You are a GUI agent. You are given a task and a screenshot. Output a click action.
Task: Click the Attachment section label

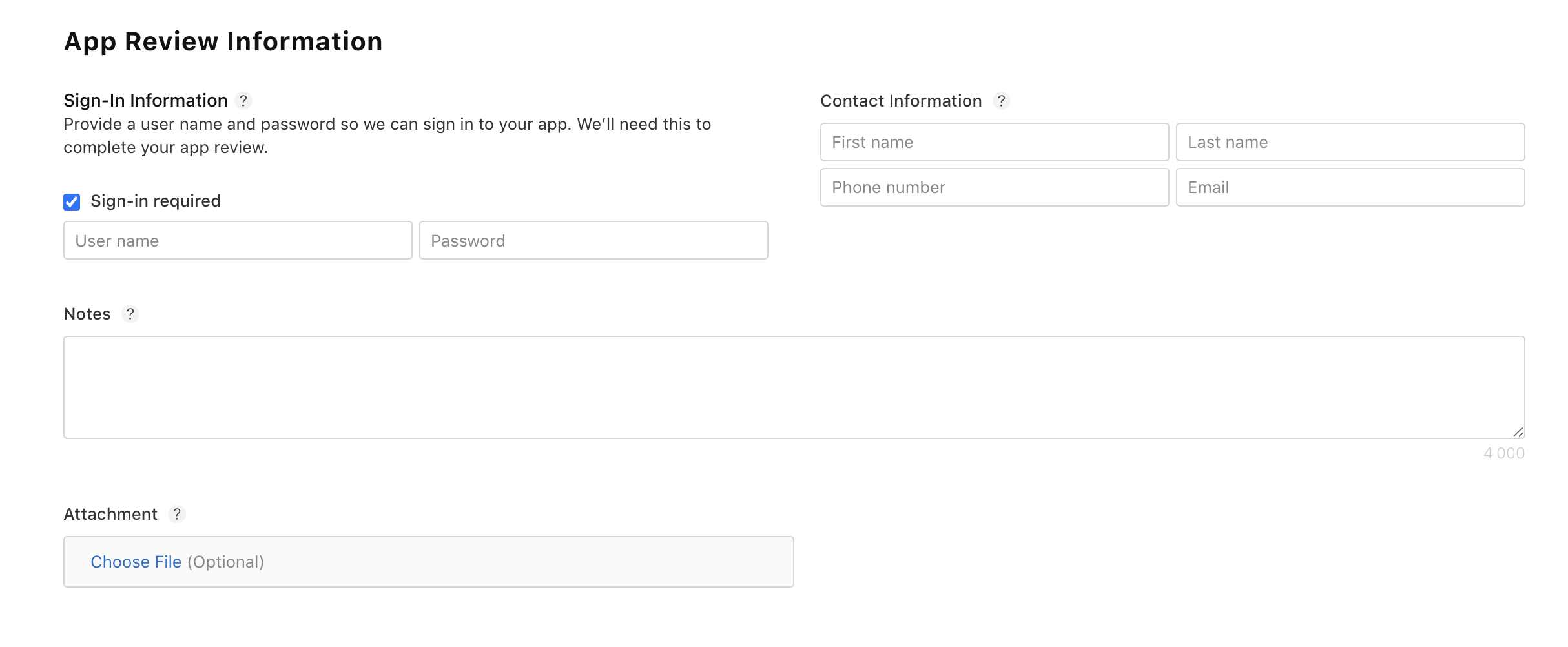click(x=110, y=514)
